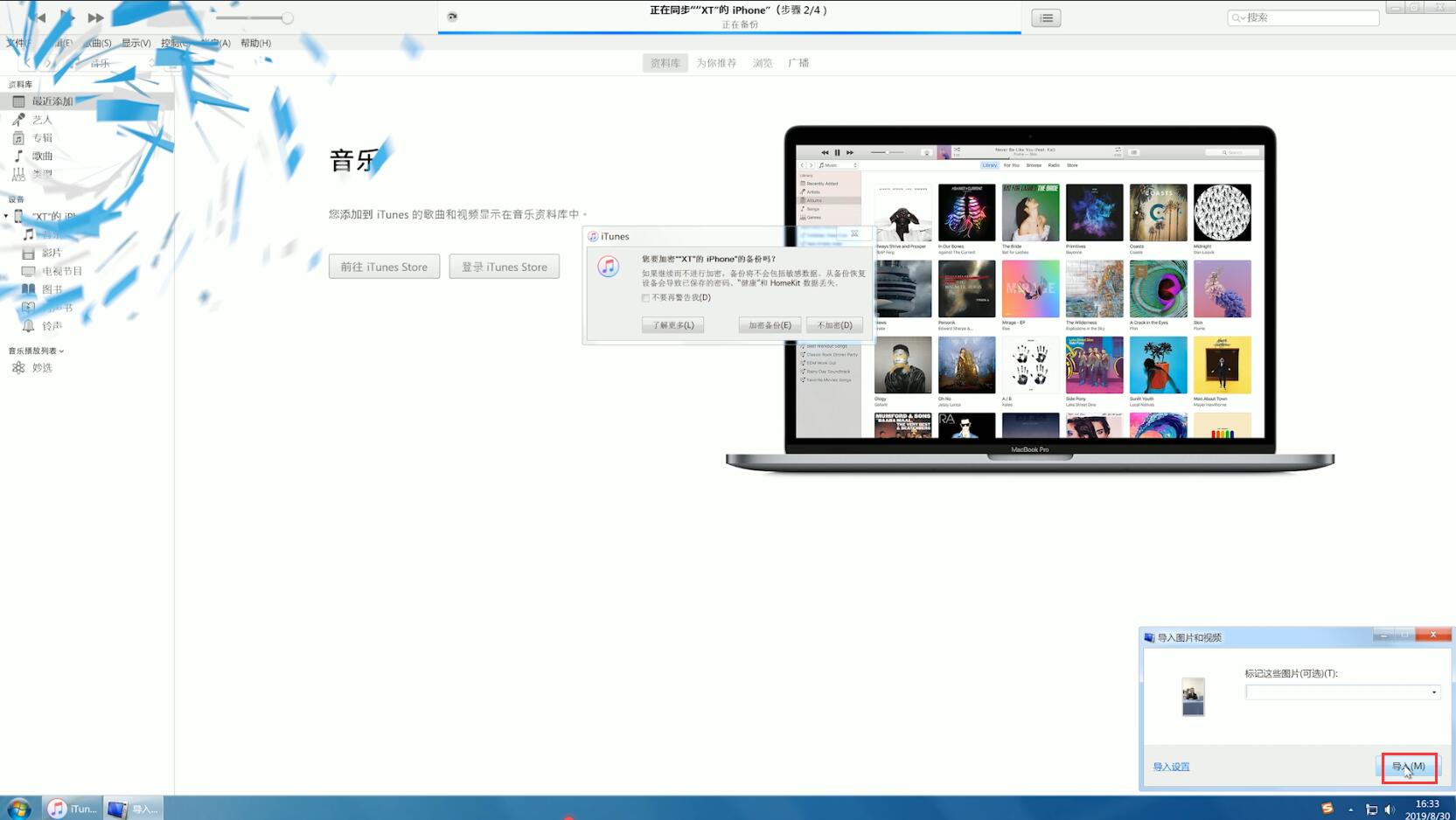
Task: Open the list view button in header
Action: click(1046, 17)
